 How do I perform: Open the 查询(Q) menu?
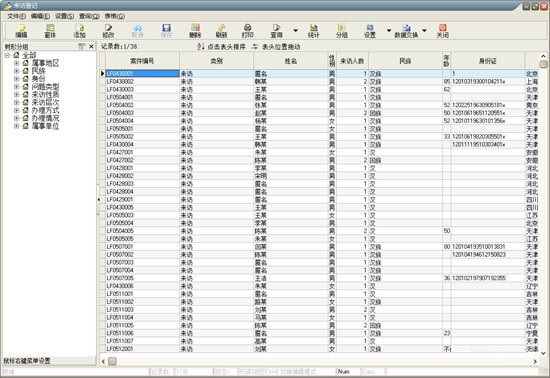click(89, 16)
